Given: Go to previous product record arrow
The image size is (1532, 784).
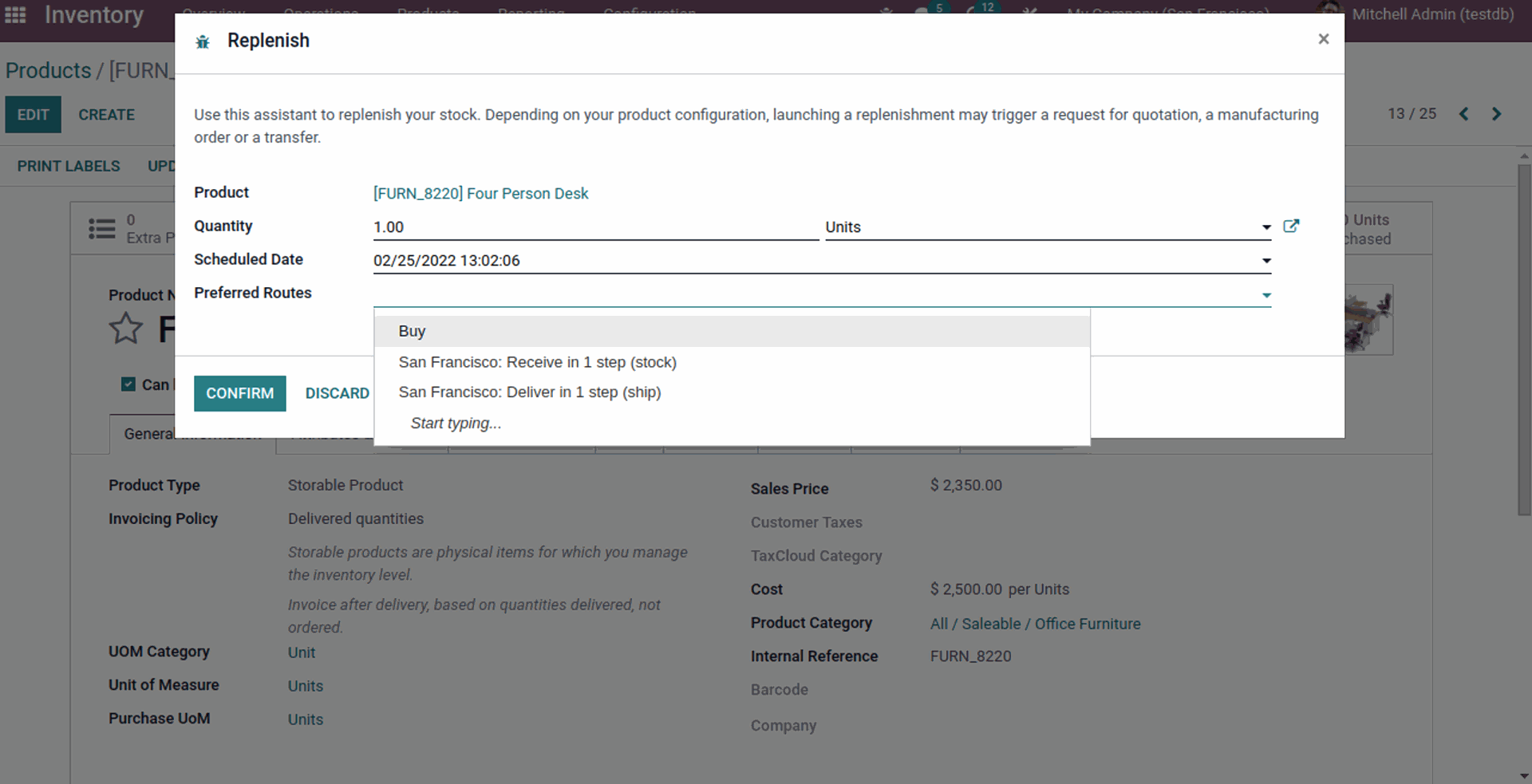Looking at the screenshot, I should [x=1463, y=114].
